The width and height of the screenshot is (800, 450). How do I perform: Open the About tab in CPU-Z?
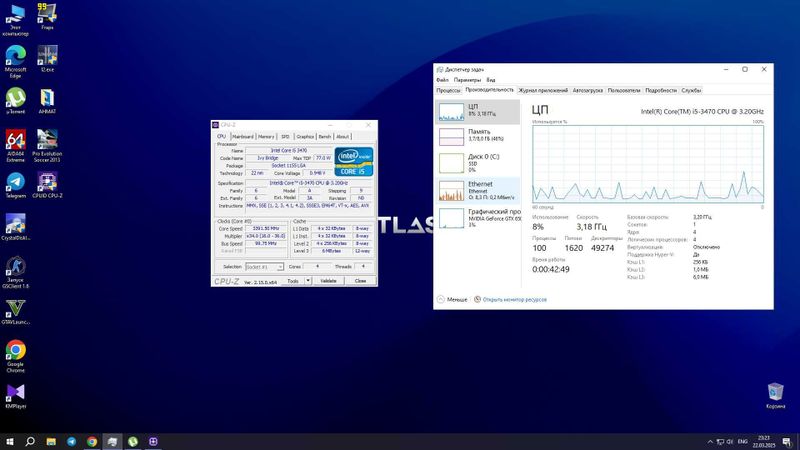(x=342, y=137)
